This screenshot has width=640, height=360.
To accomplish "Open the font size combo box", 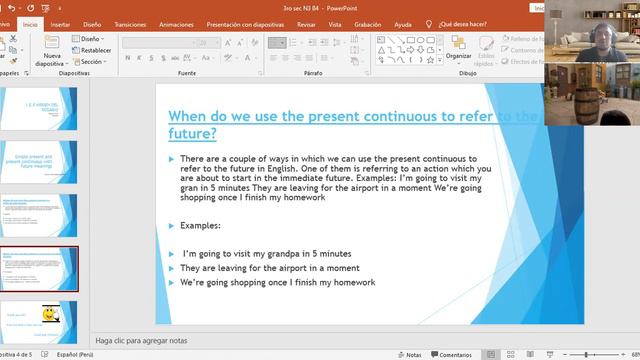I will click(209, 42).
